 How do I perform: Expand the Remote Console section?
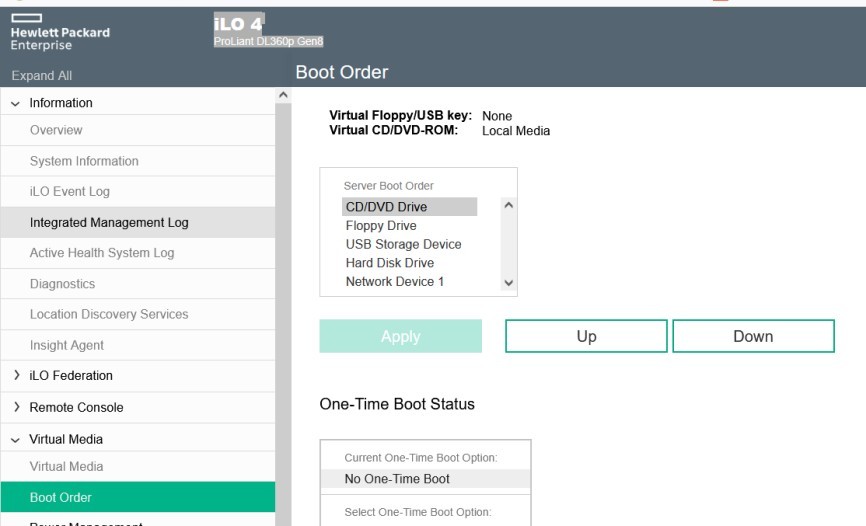tap(16, 408)
